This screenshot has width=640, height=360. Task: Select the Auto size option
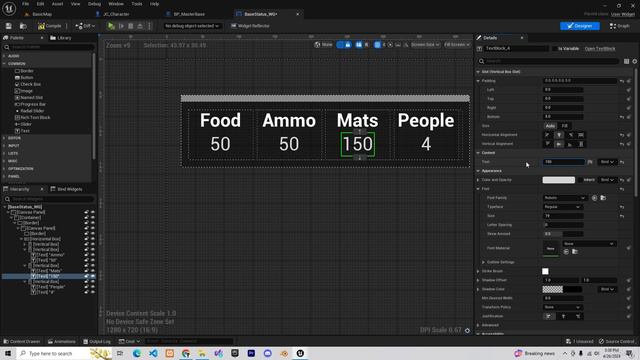click(550, 126)
